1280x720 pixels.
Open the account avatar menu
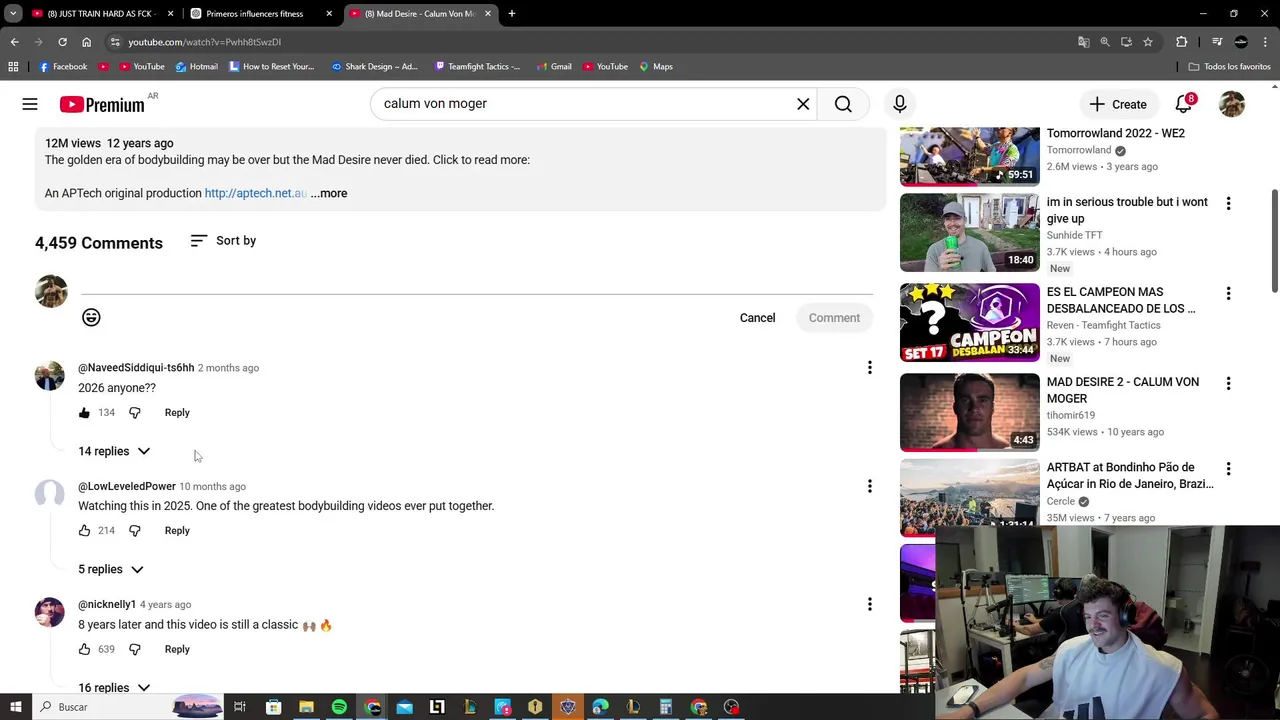tap(1232, 104)
